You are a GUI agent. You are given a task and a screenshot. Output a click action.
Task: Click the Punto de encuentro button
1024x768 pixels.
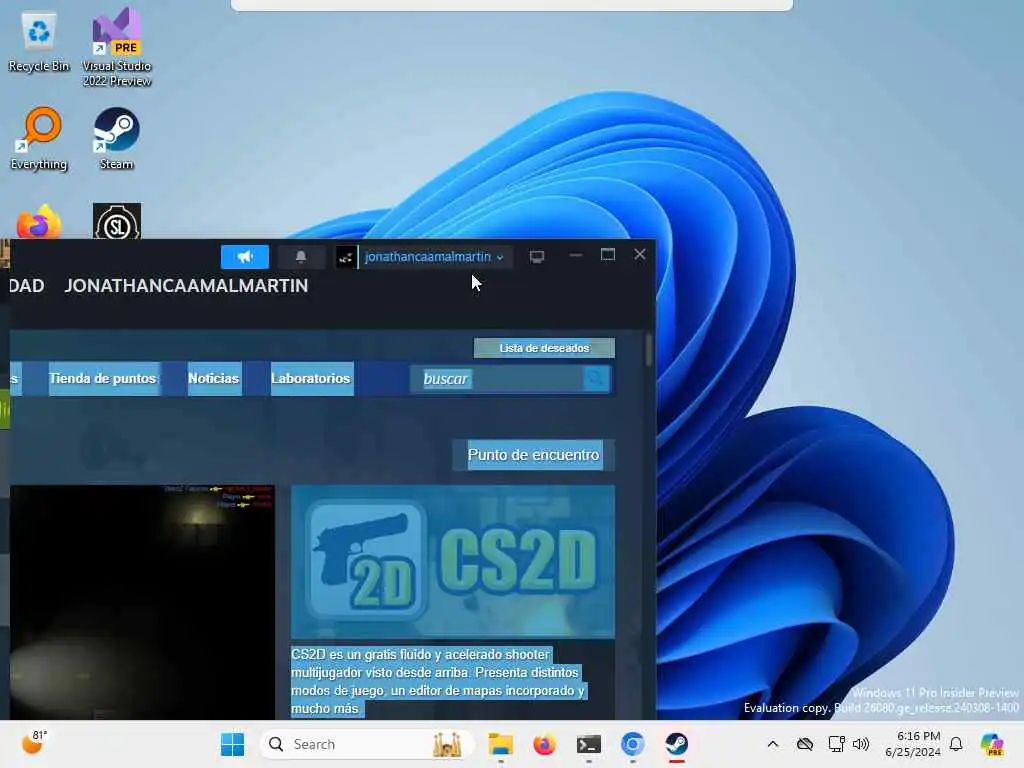click(534, 455)
